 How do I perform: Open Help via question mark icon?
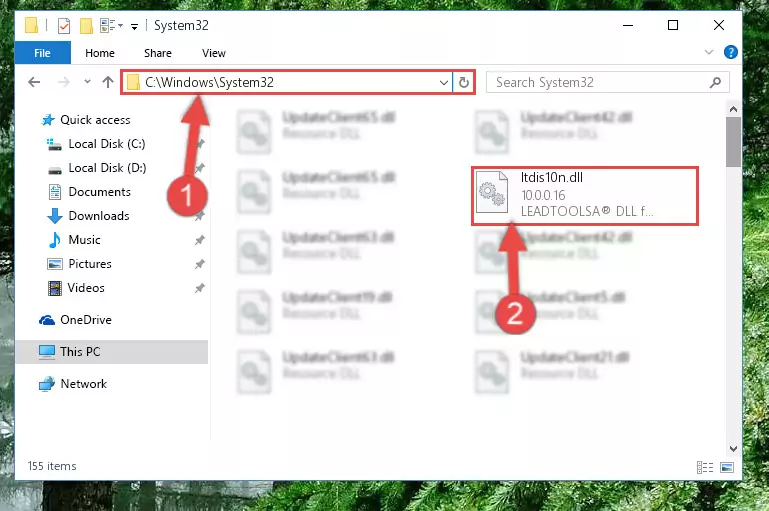click(730, 52)
